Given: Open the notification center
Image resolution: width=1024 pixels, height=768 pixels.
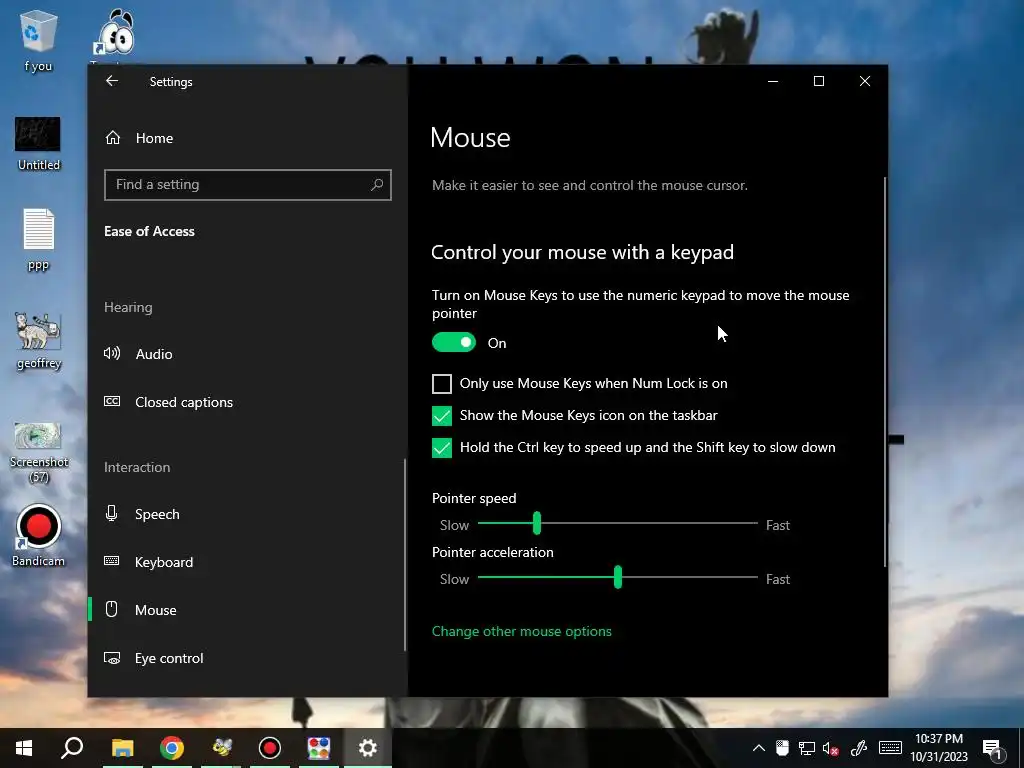Looking at the screenshot, I should click(x=992, y=749).
